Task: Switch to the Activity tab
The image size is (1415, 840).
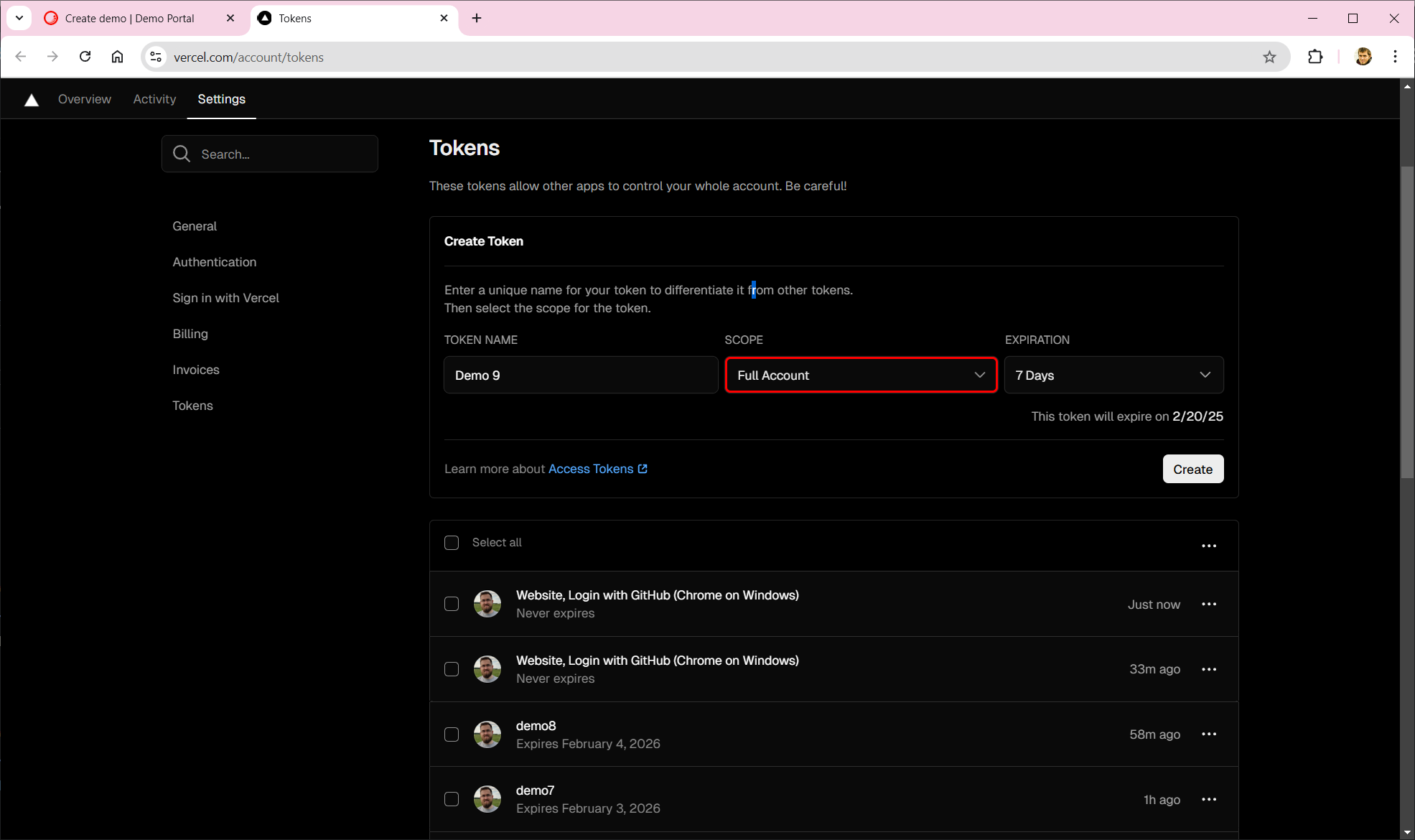Action: (x=154, y=99)
